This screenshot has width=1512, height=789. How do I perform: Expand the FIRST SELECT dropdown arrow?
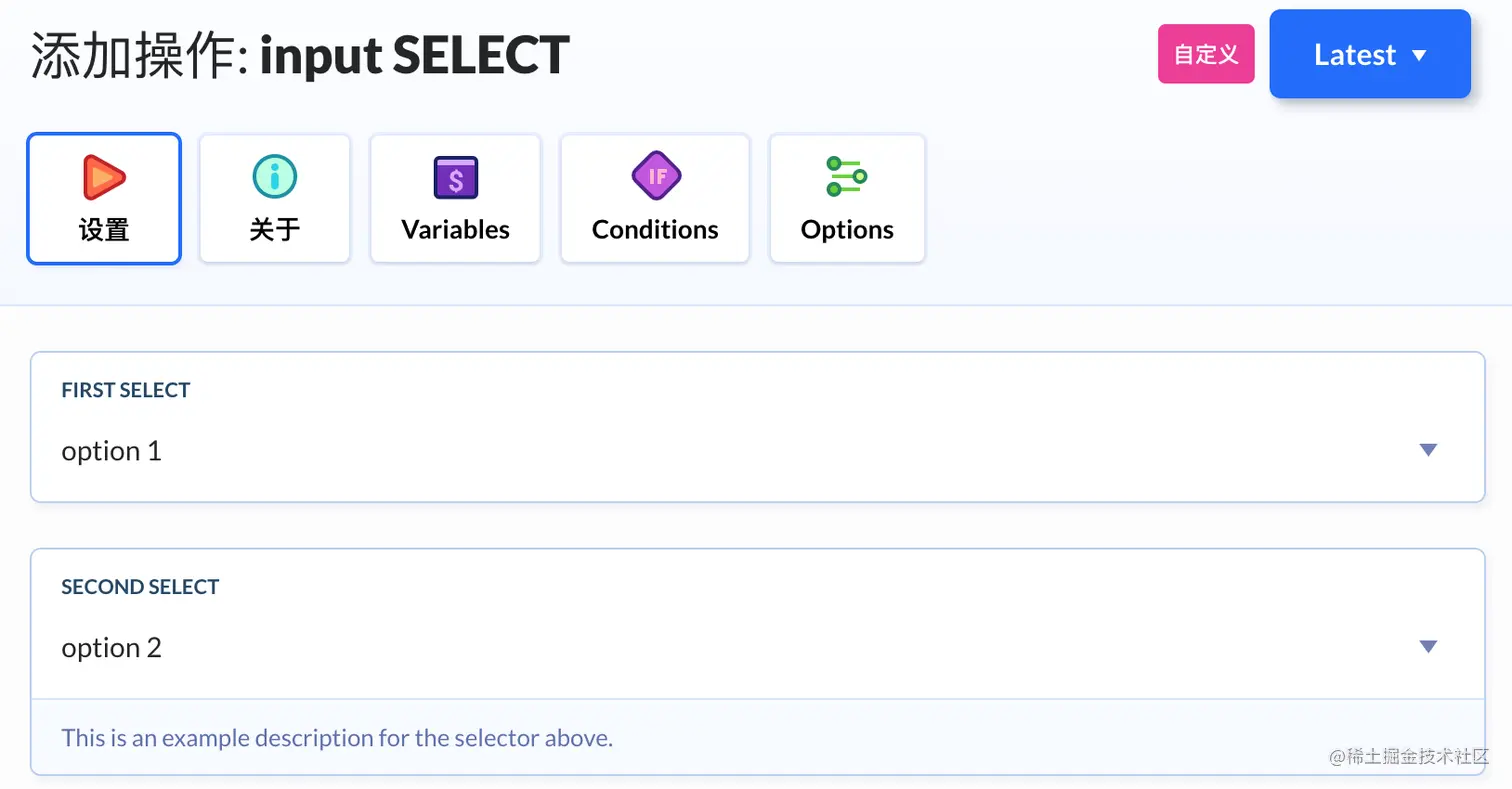tap(1428, 450)
